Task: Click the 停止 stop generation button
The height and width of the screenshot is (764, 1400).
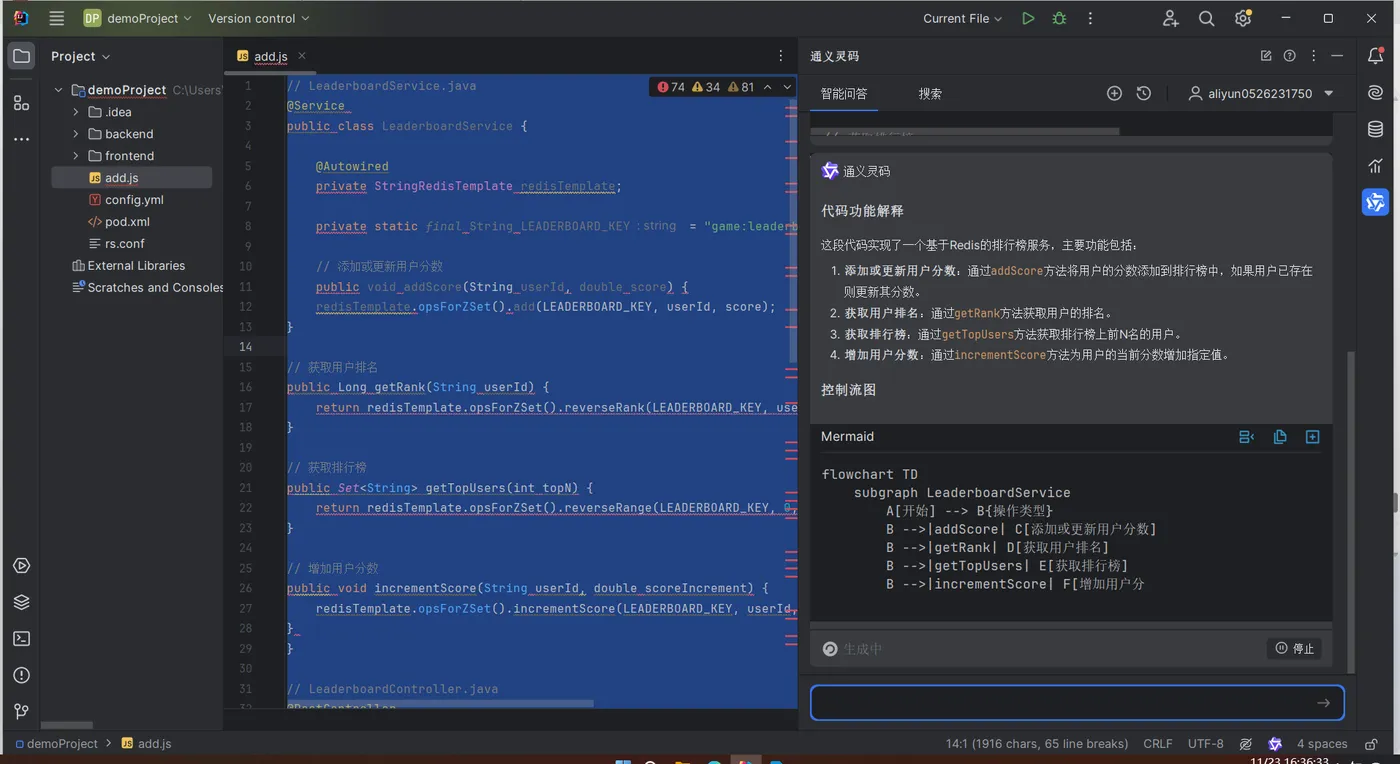Action: 1294,649
